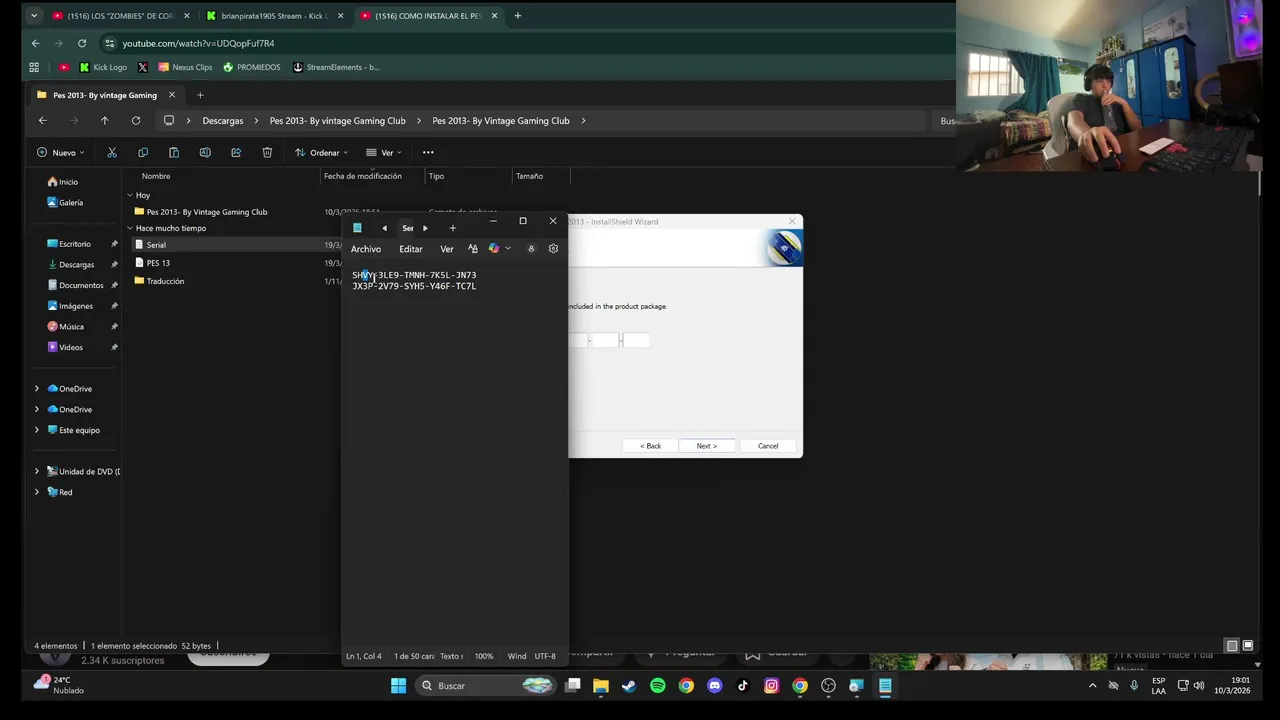Open the Editar menu in Notepad

[x=411, y=249]
